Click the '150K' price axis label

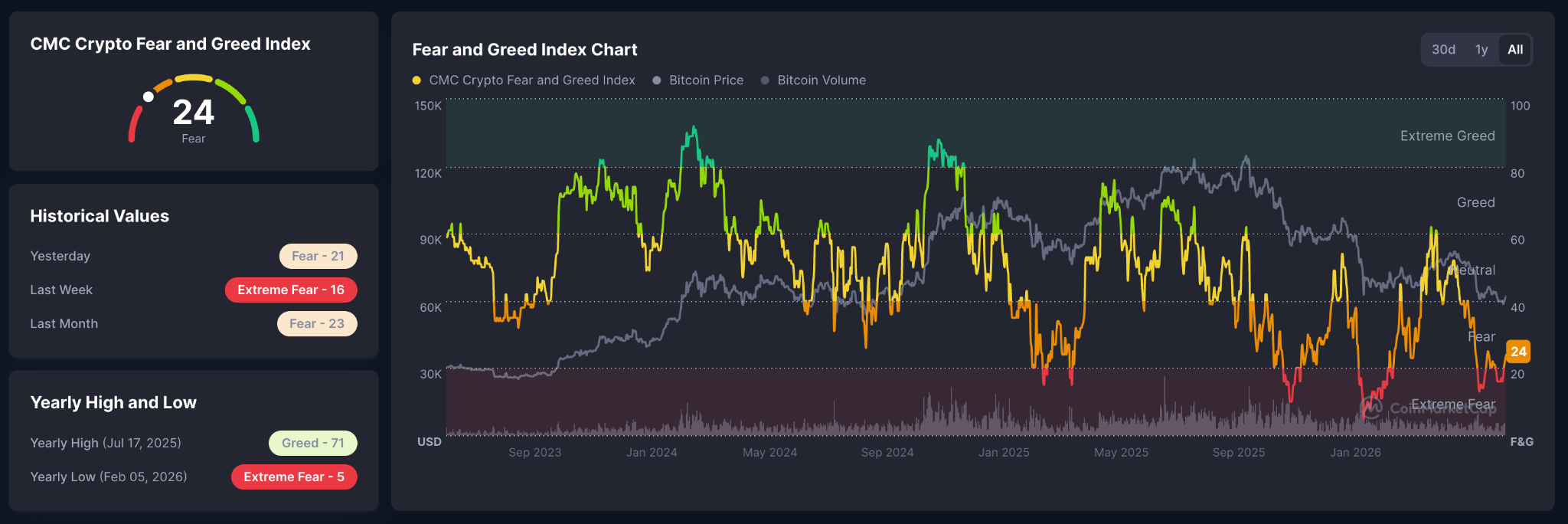(428, 106)
